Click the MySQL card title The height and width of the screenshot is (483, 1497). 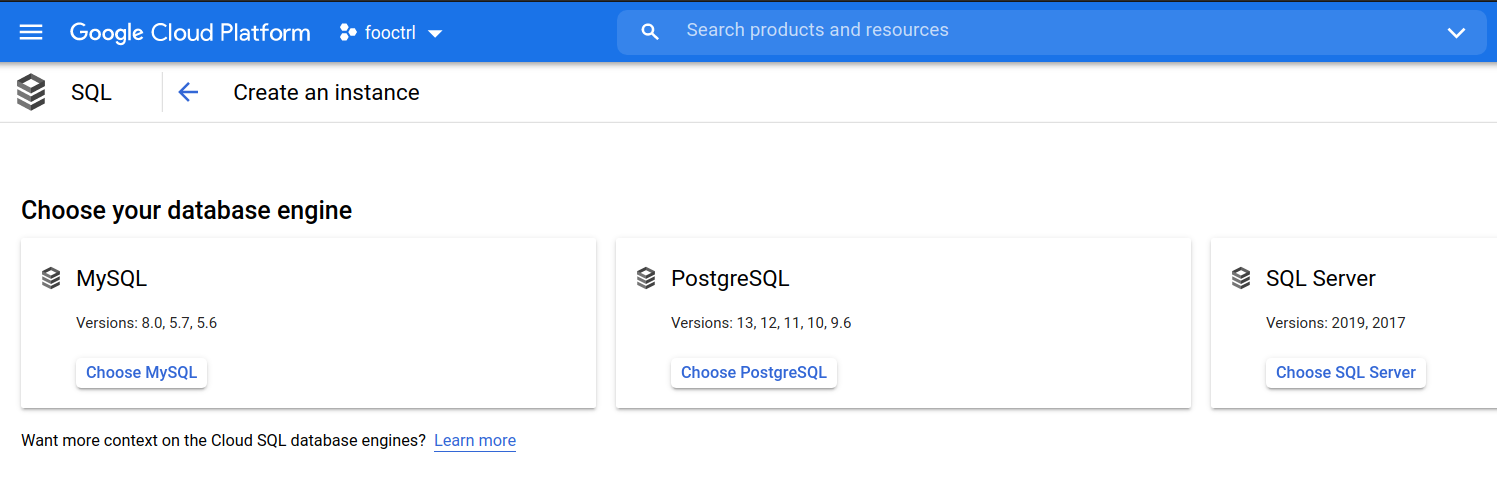pyautogui.click(x=112, y=279)
